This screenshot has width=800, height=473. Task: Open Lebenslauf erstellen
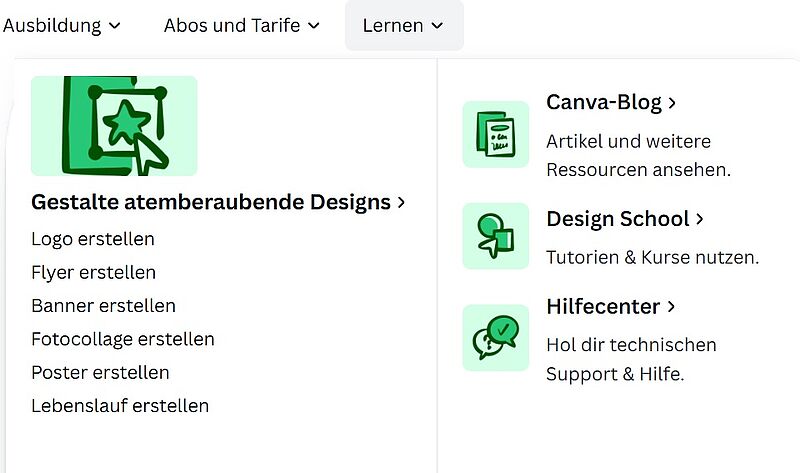click(120, 406)
